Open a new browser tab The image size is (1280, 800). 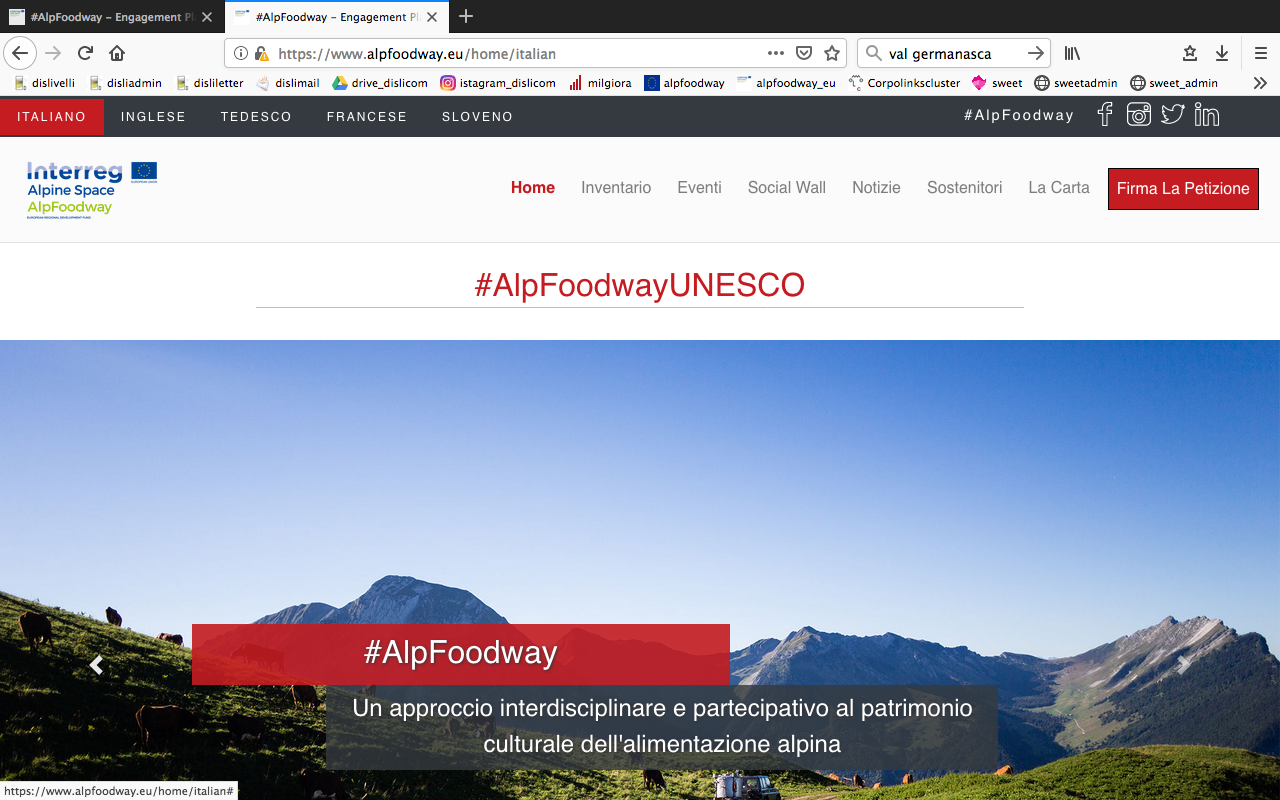point(466,16)
